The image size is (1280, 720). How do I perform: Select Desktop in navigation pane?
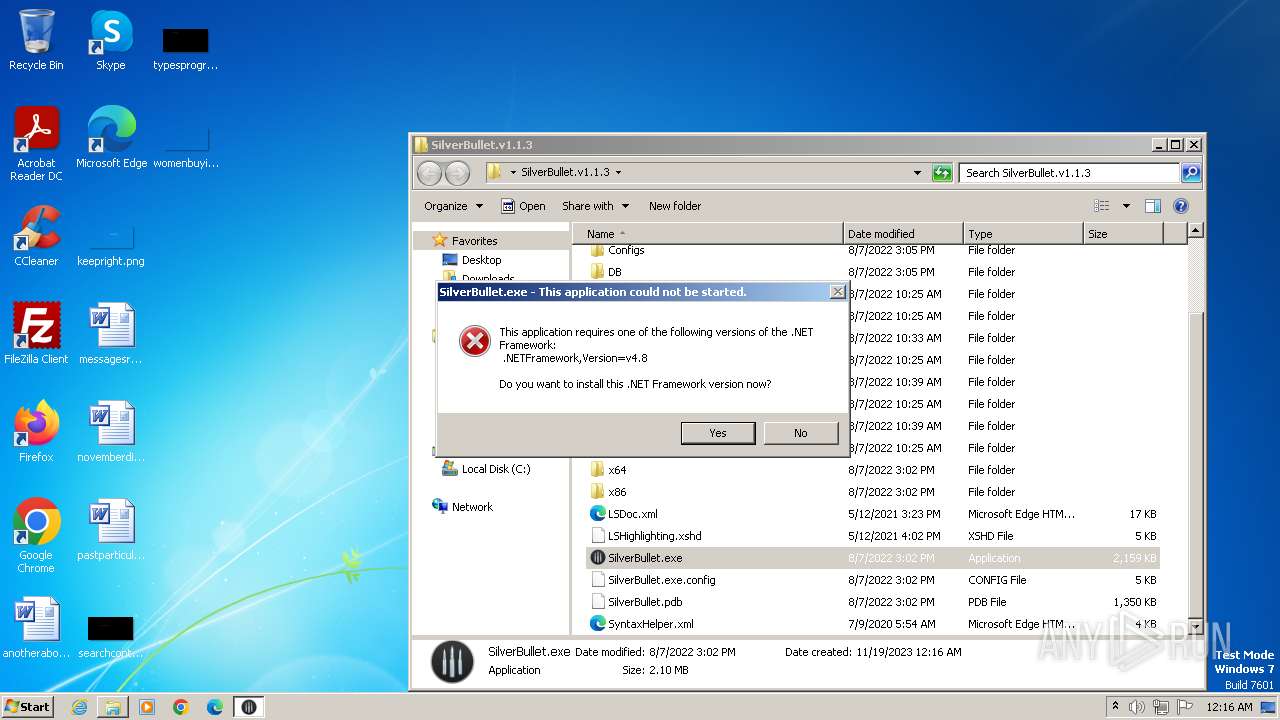[481, 260]
